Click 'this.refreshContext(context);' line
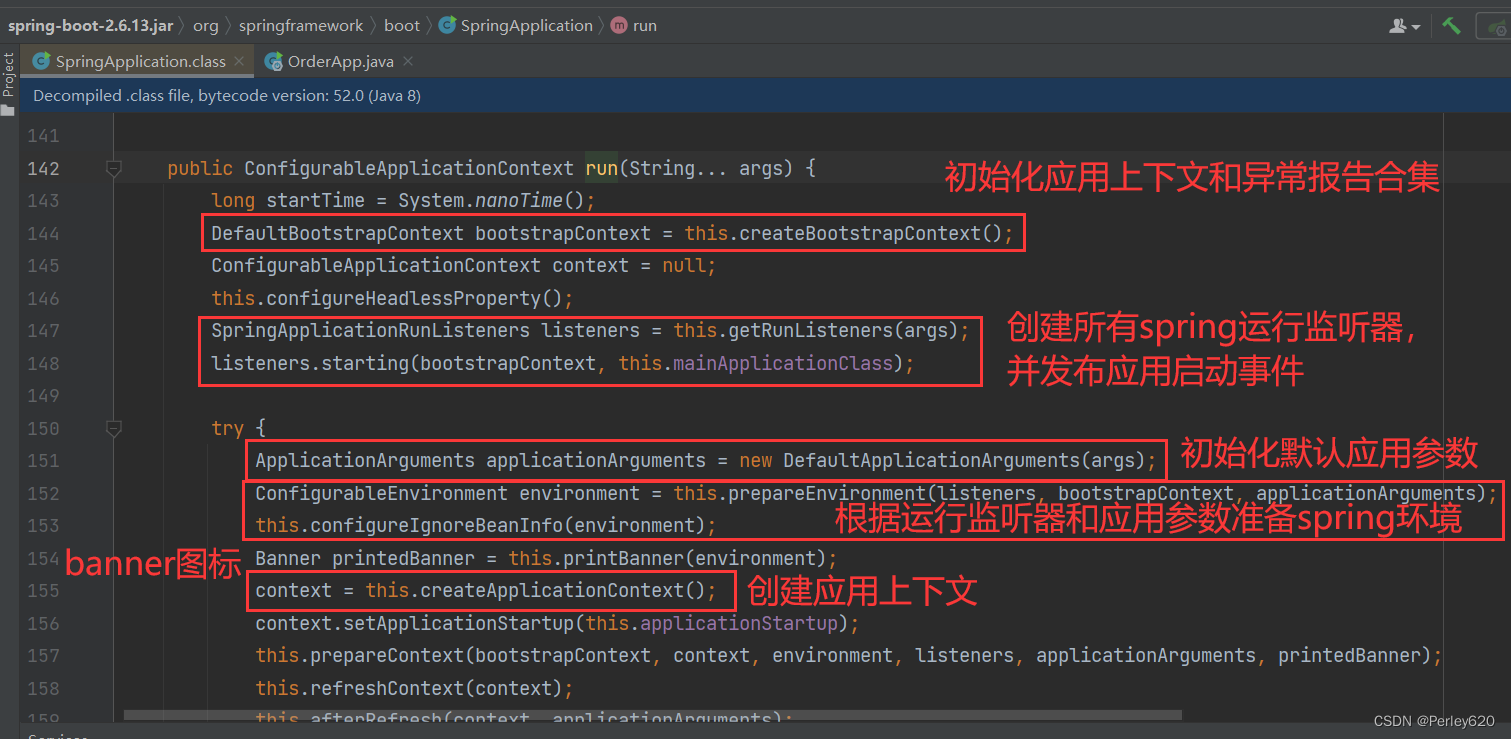 coord(414,688)
